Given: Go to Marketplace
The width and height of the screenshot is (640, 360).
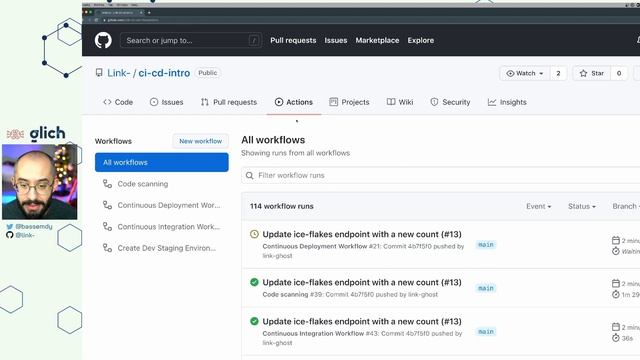Looking at the screenshot, I should pos(377,40).
